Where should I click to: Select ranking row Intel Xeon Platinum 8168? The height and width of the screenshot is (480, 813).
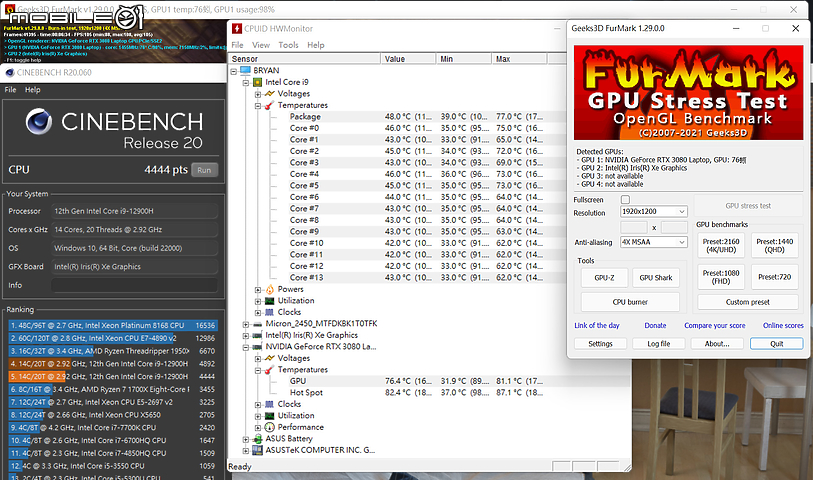tap(113, 326)
